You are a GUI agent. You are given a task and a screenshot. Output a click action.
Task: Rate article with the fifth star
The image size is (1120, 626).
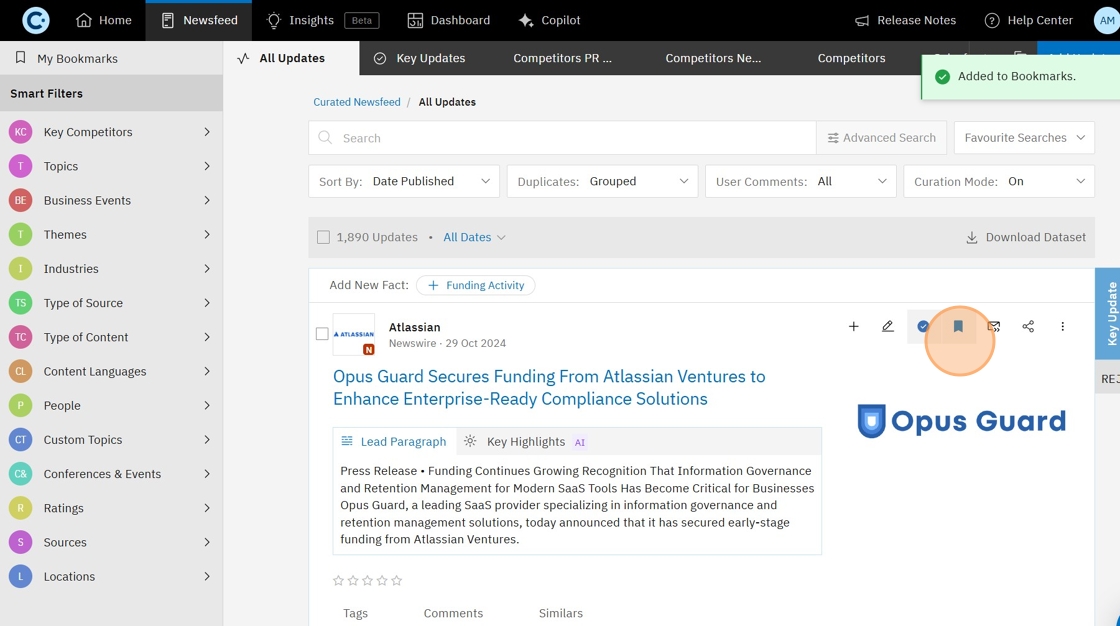tap(397, 581)
